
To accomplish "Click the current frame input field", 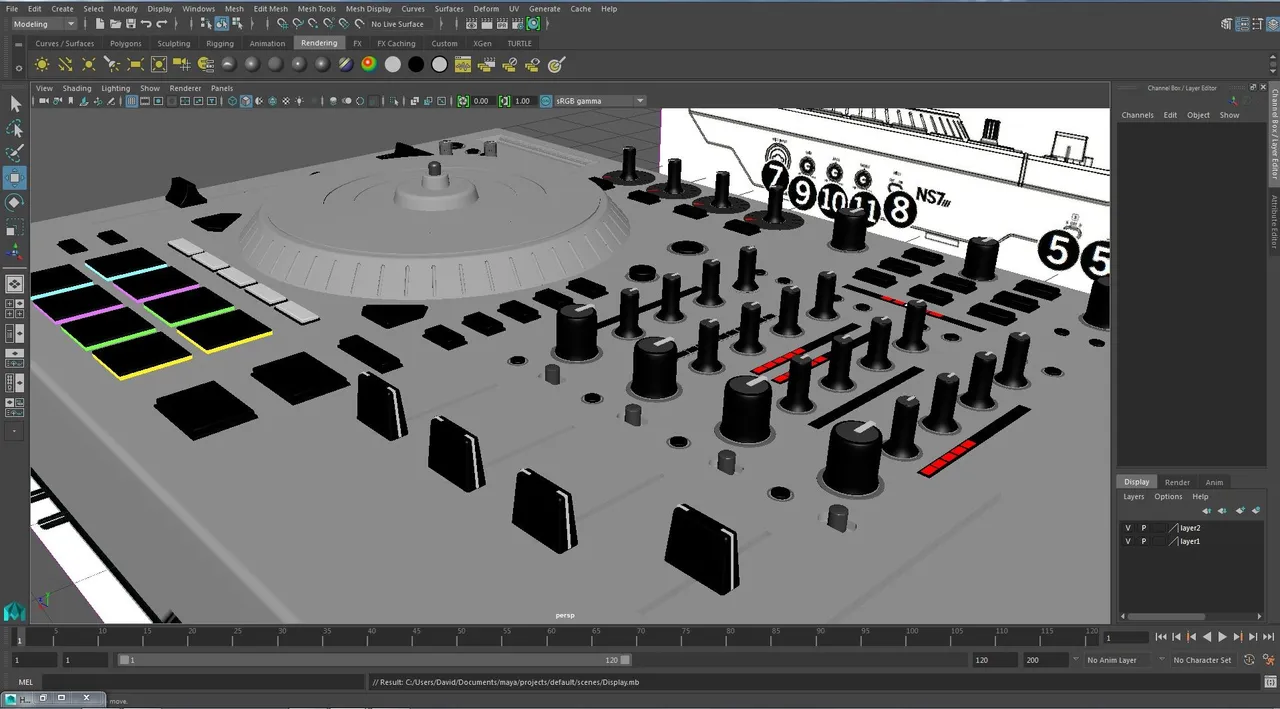I will [x=1126, y=637].
